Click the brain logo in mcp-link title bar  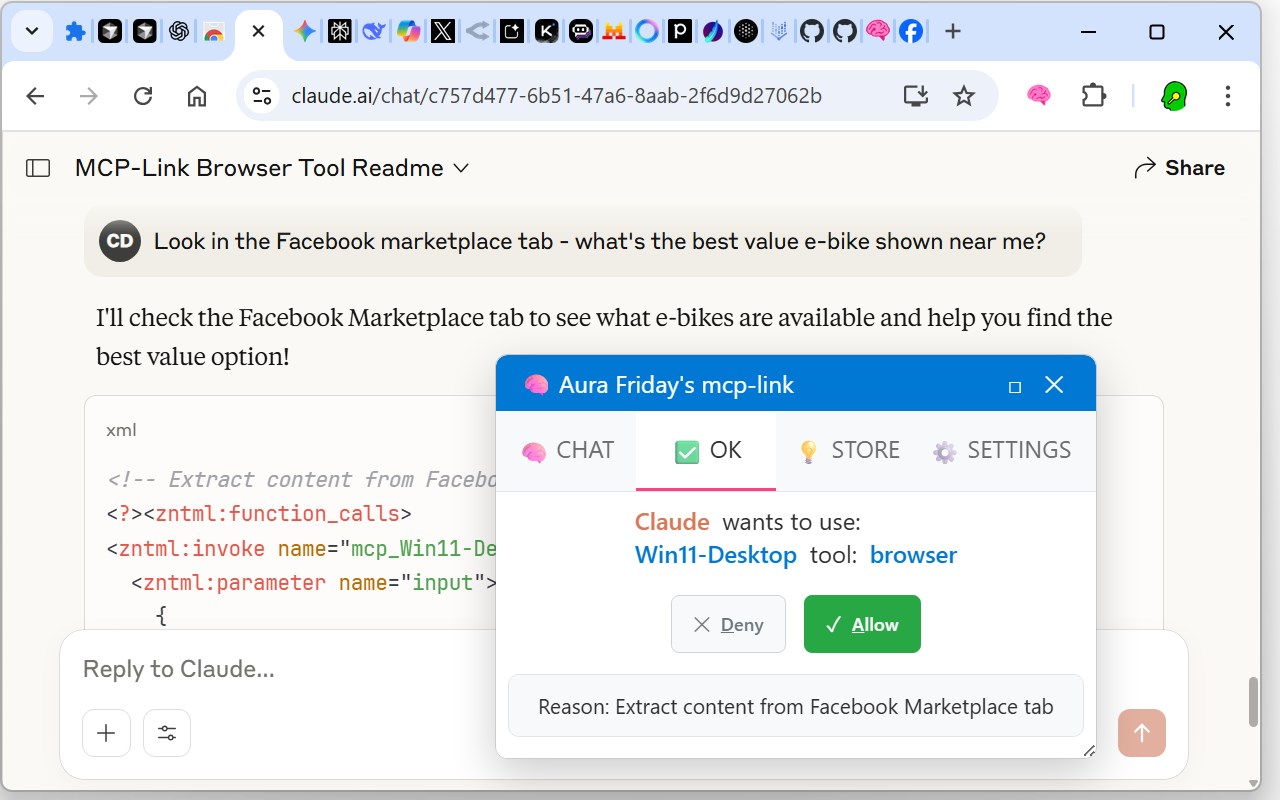(536, 385)
